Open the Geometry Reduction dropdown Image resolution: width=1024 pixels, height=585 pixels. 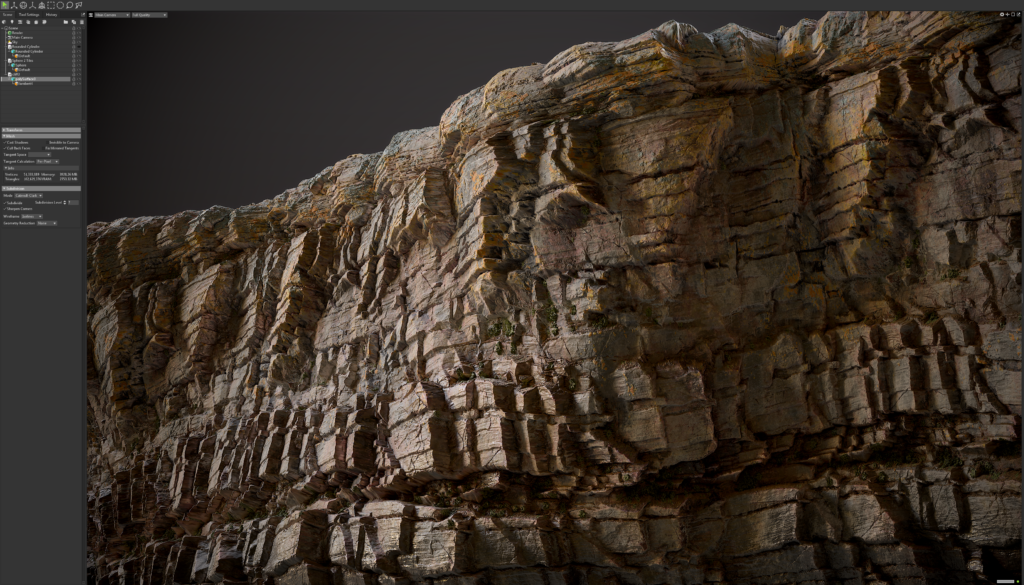47,223
